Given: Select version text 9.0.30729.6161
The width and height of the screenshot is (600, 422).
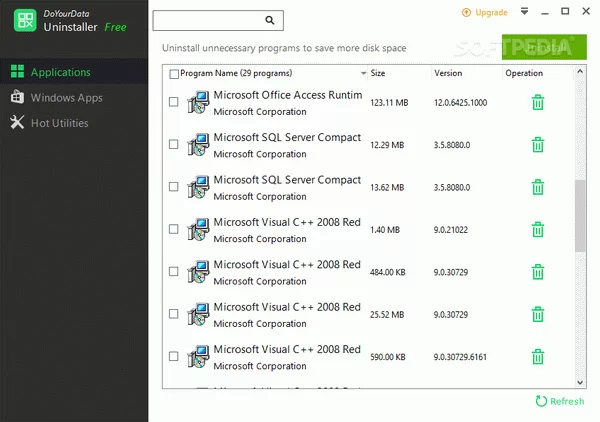Looking at the screenshot, I should tap(460, 357).
